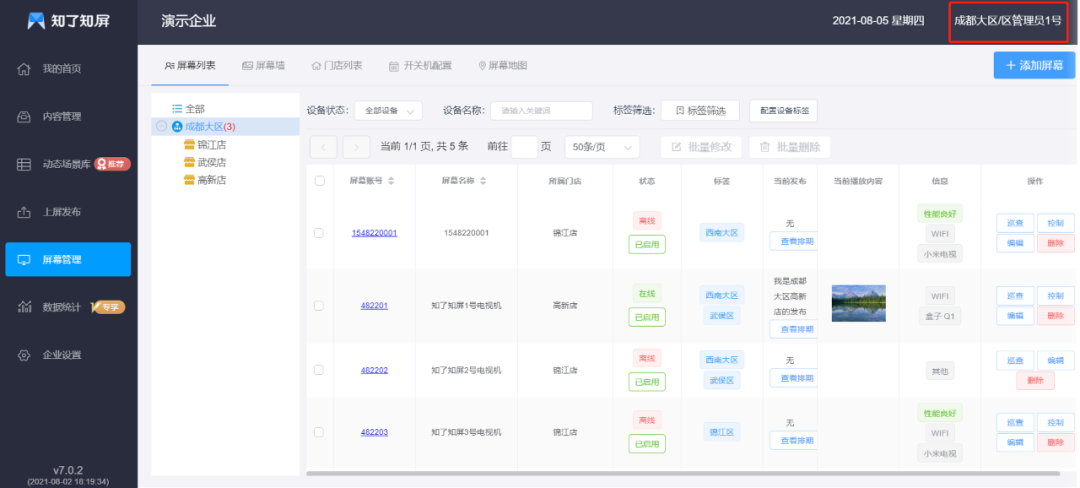Screen dimensions: 1080x488
Task: Focus the 设备名称 keyword input
Action: coord(541,111)
